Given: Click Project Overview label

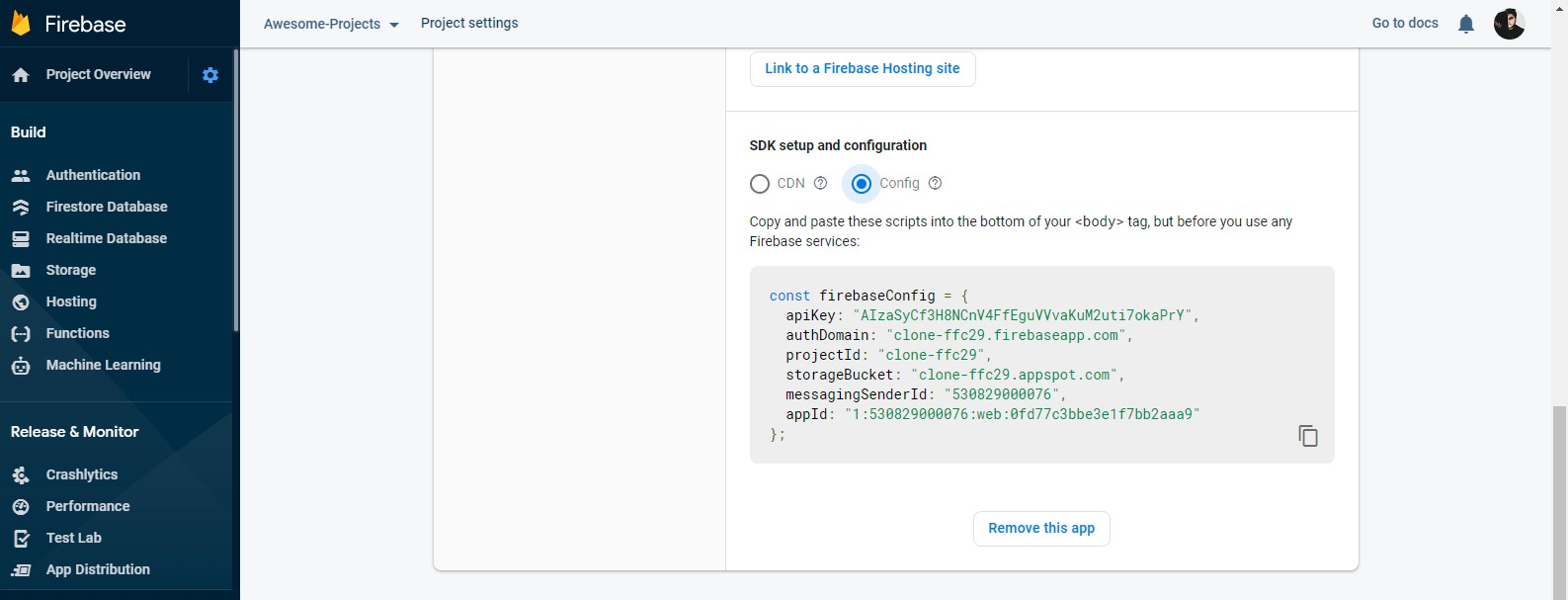Looking at the screenshot, I should pos(98,74).
